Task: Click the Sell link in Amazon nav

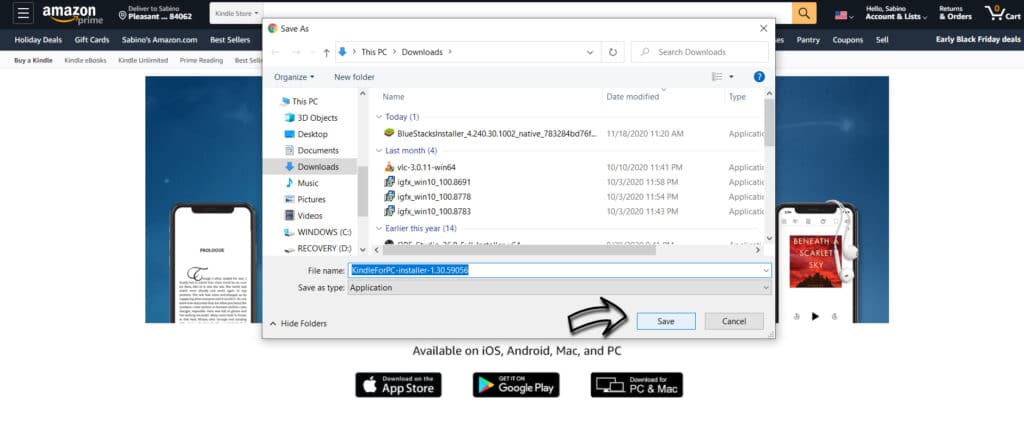Action: click(882, 40)
